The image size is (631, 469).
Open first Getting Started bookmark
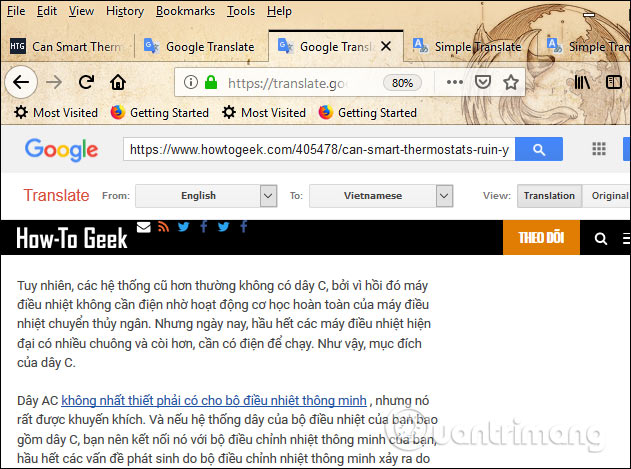tap(160, 112)
